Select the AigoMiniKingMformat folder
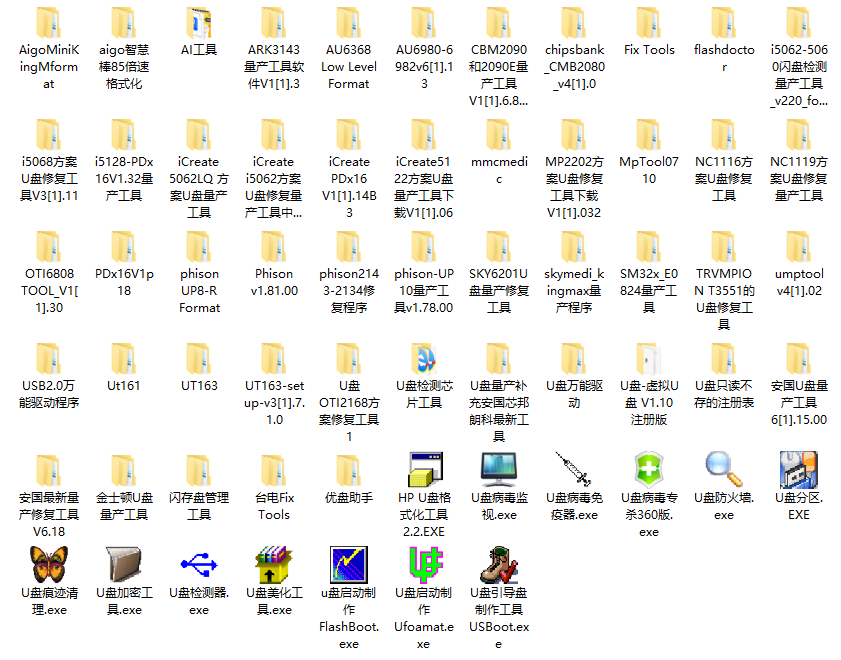 point(49,23)
